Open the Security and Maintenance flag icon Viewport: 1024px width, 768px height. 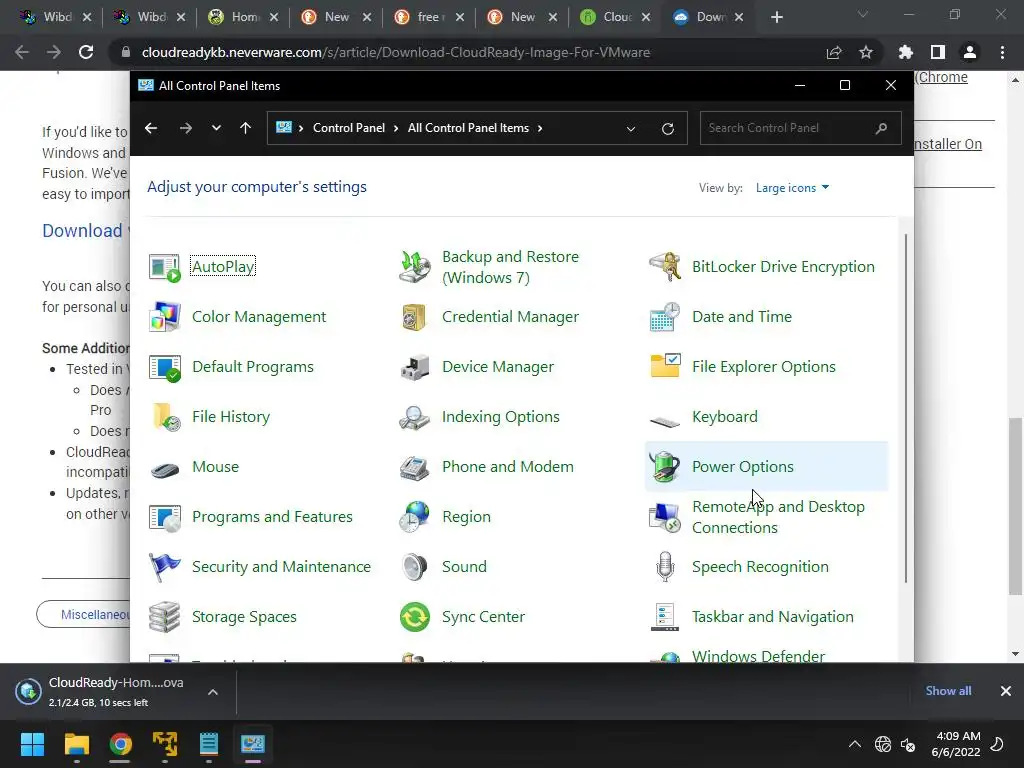click(165, 567)
